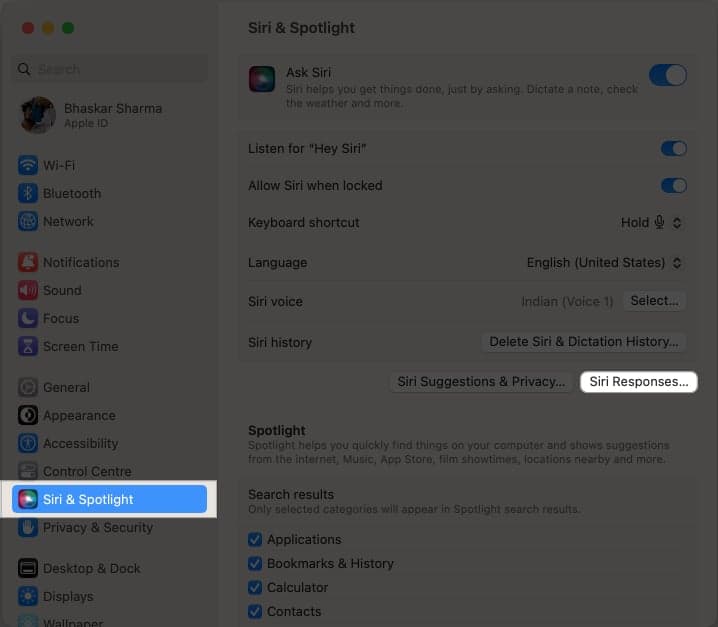This screenshot has width=718, height=627.
Task: Click the Siri Responses… button
Action: point(638,382)
